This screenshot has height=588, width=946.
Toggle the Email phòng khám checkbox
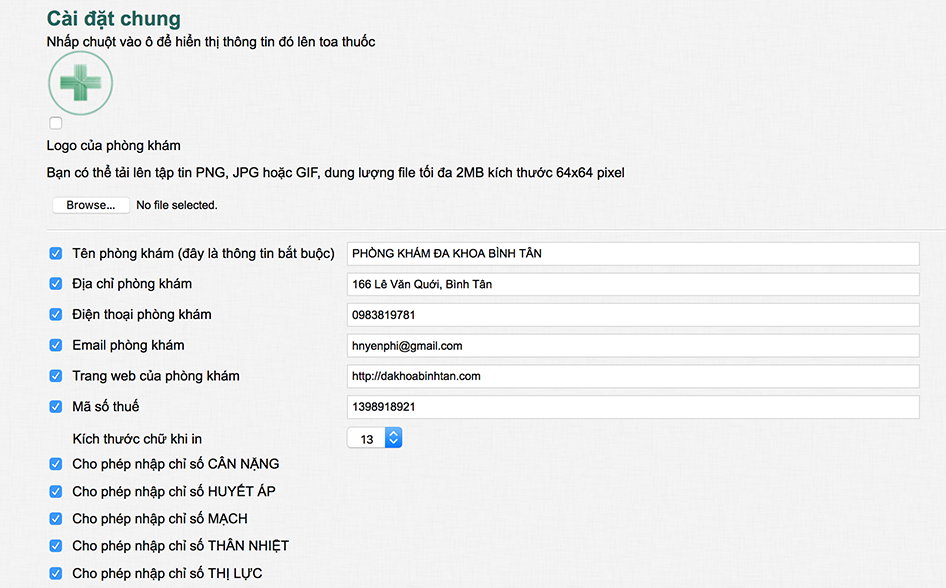tap(56, 346)
